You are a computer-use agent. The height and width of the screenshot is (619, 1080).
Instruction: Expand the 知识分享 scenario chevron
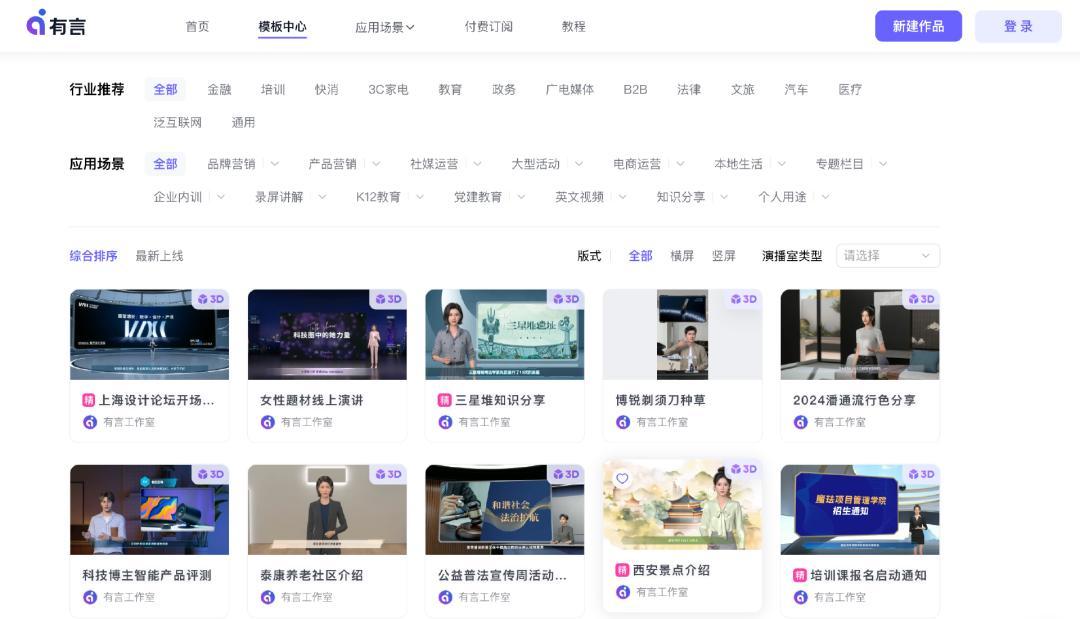[x=724, y=197]
